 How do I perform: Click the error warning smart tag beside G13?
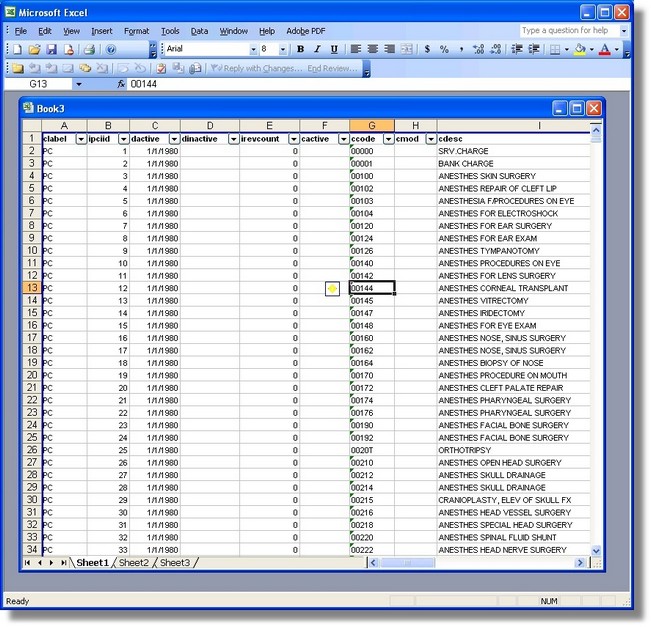(332, 289)
